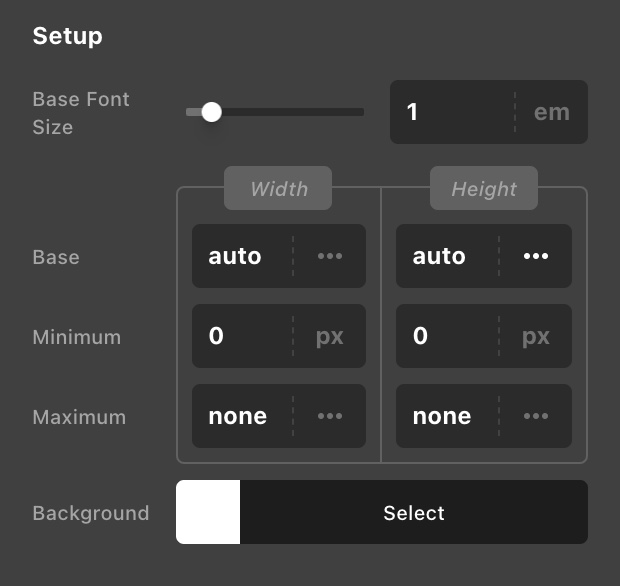The image size is (620, 586).
Task: Click the Base Font Size value field
Action: [x=452, y=112]
